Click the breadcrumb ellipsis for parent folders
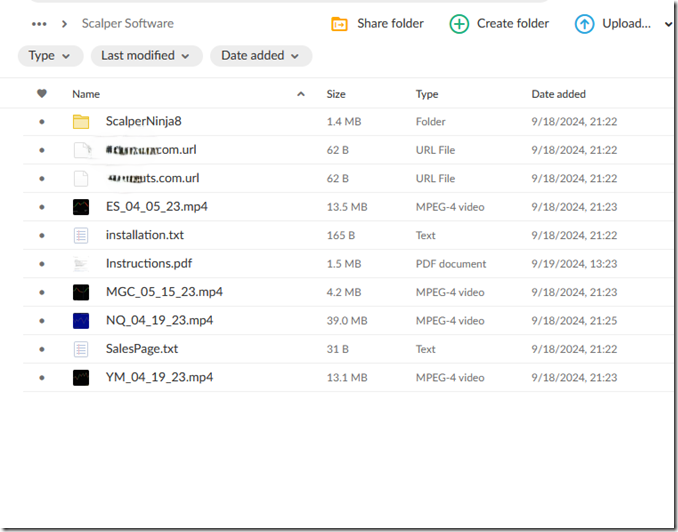 click(39, 24)
